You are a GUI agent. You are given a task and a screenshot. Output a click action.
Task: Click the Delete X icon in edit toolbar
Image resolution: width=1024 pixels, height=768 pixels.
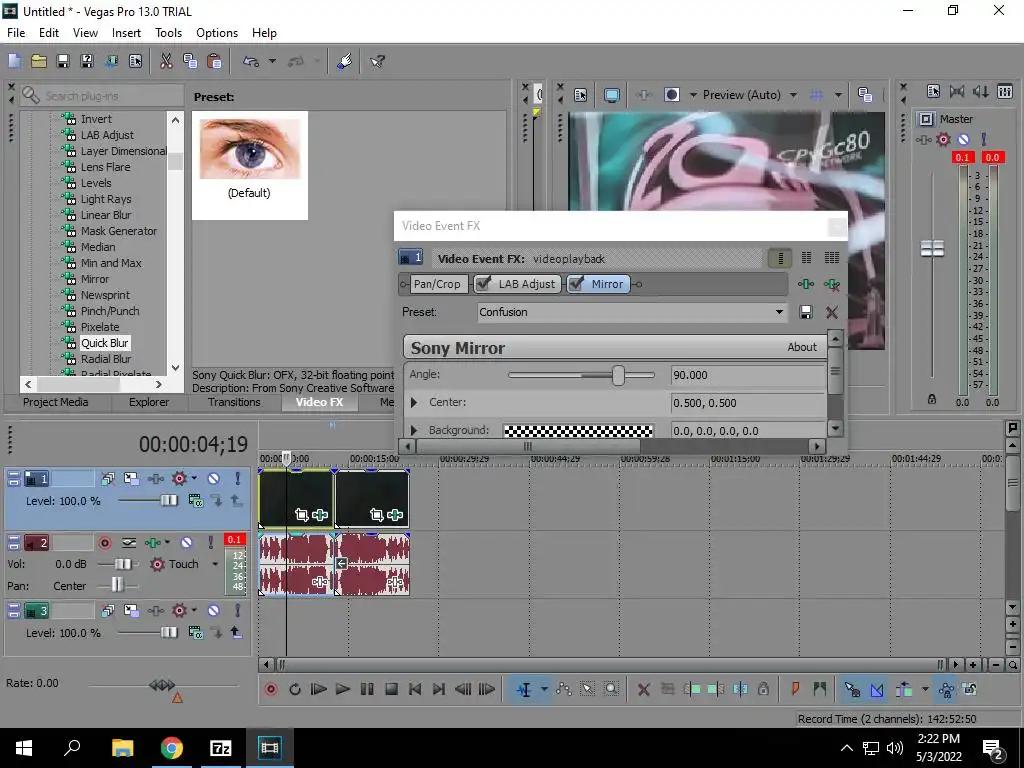pyautogui.click(x=643, y=689)
